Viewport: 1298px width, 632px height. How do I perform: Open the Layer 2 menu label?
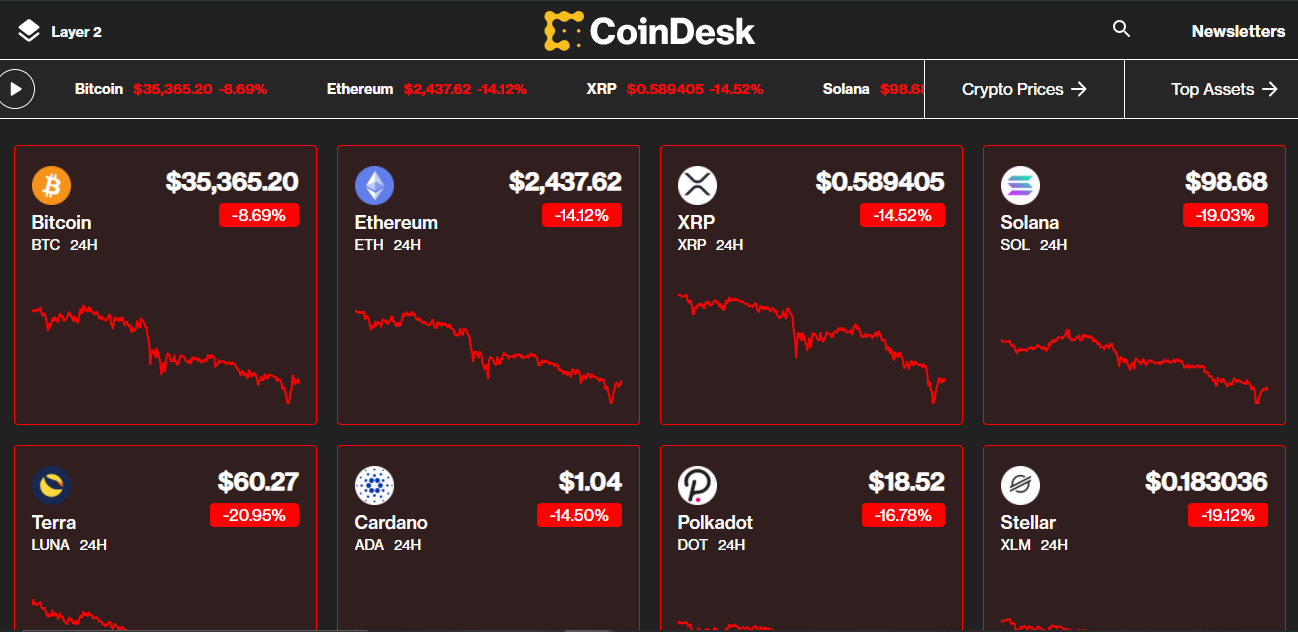(76, 32)
